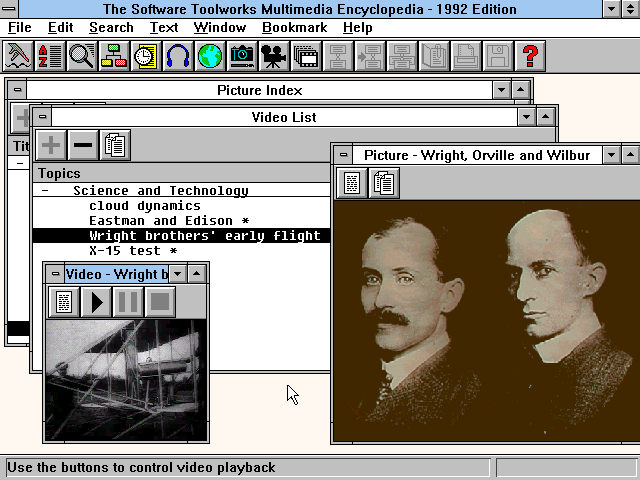Open the Picture Index window control menu
This screenshot has width=640, height=480.
[x=17, y=90]
